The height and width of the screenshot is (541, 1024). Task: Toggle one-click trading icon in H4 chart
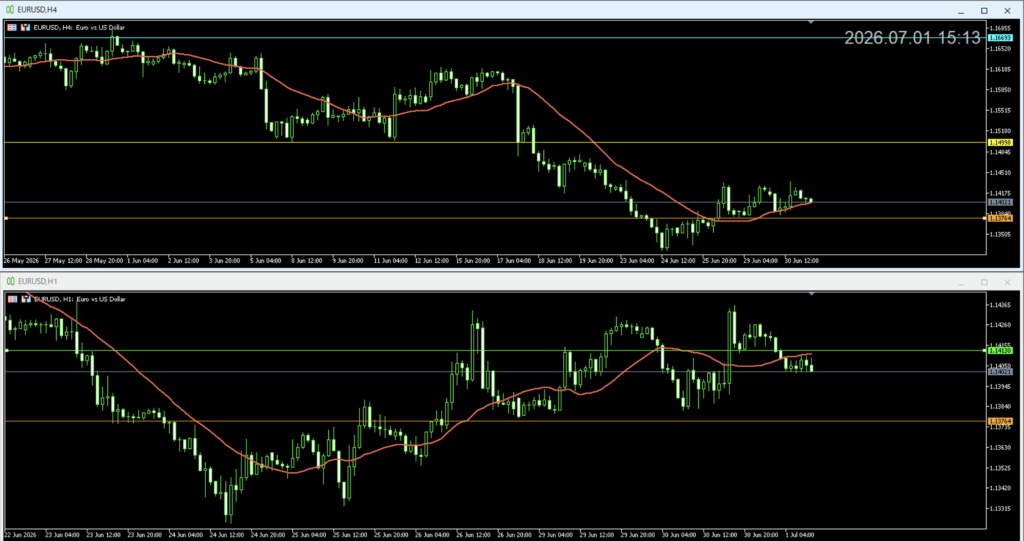[x=25, y=27]
